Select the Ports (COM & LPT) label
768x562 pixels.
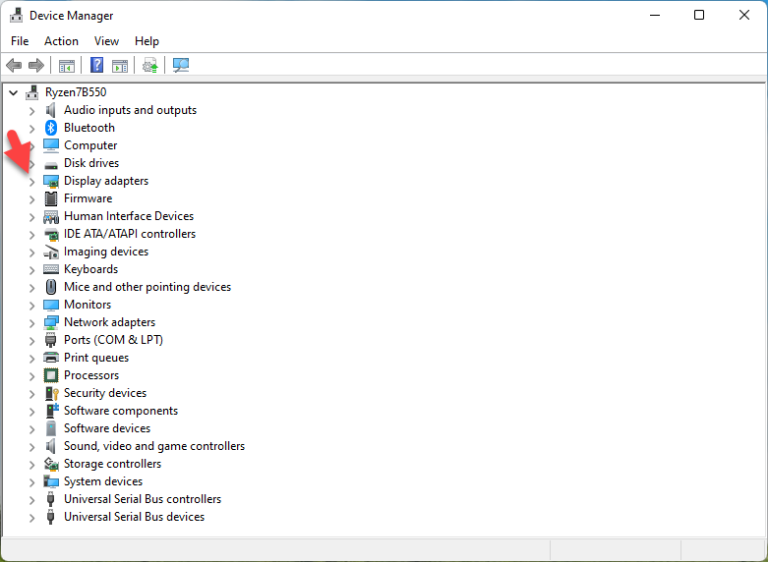[113, 340]
